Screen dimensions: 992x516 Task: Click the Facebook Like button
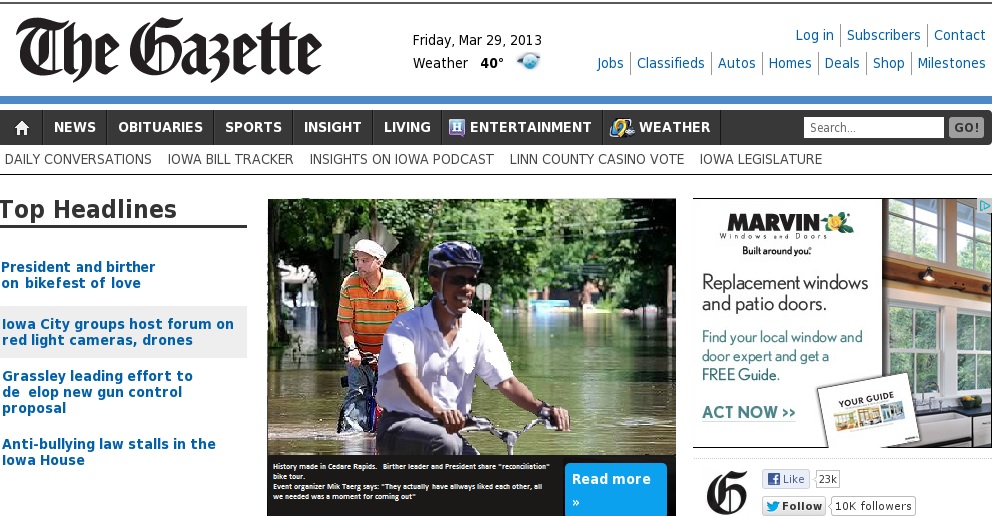pyautogui.click(x=786, y=479)
